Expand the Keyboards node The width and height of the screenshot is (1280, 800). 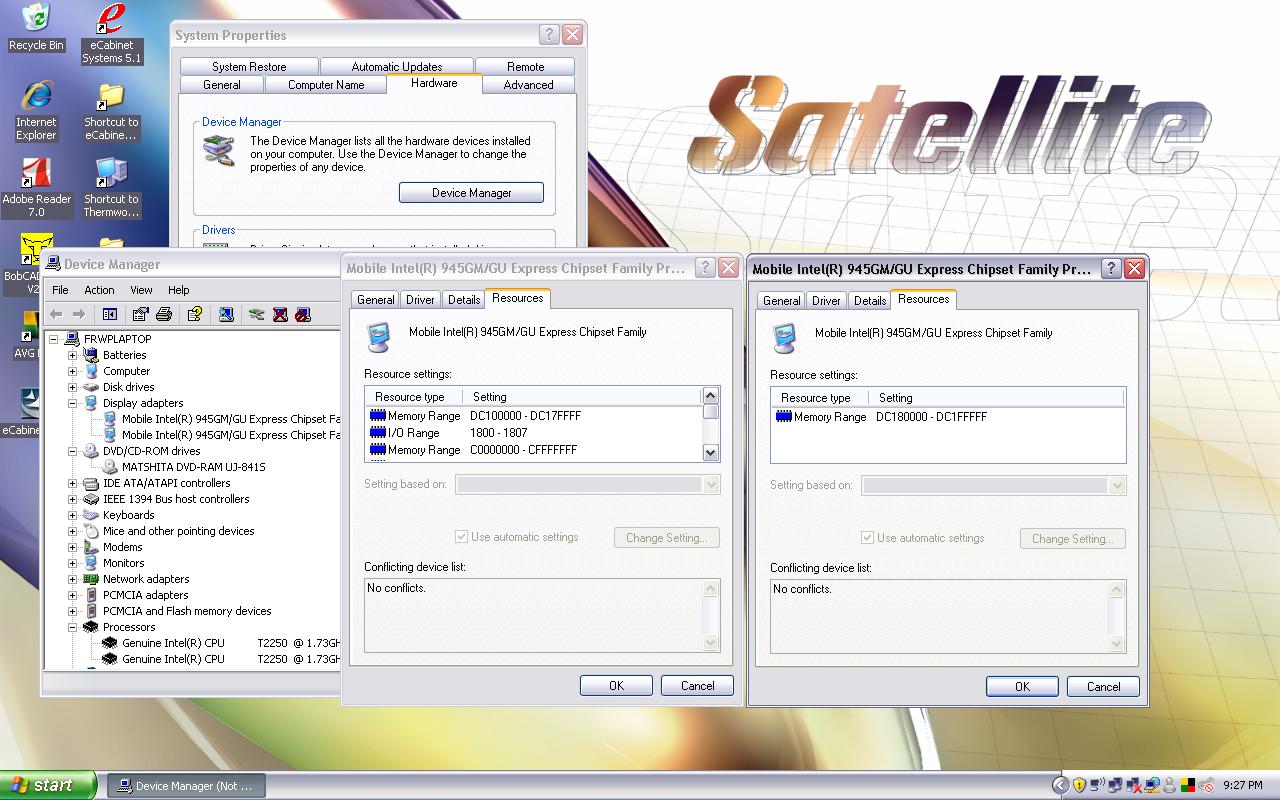click(x=72, y=515)
